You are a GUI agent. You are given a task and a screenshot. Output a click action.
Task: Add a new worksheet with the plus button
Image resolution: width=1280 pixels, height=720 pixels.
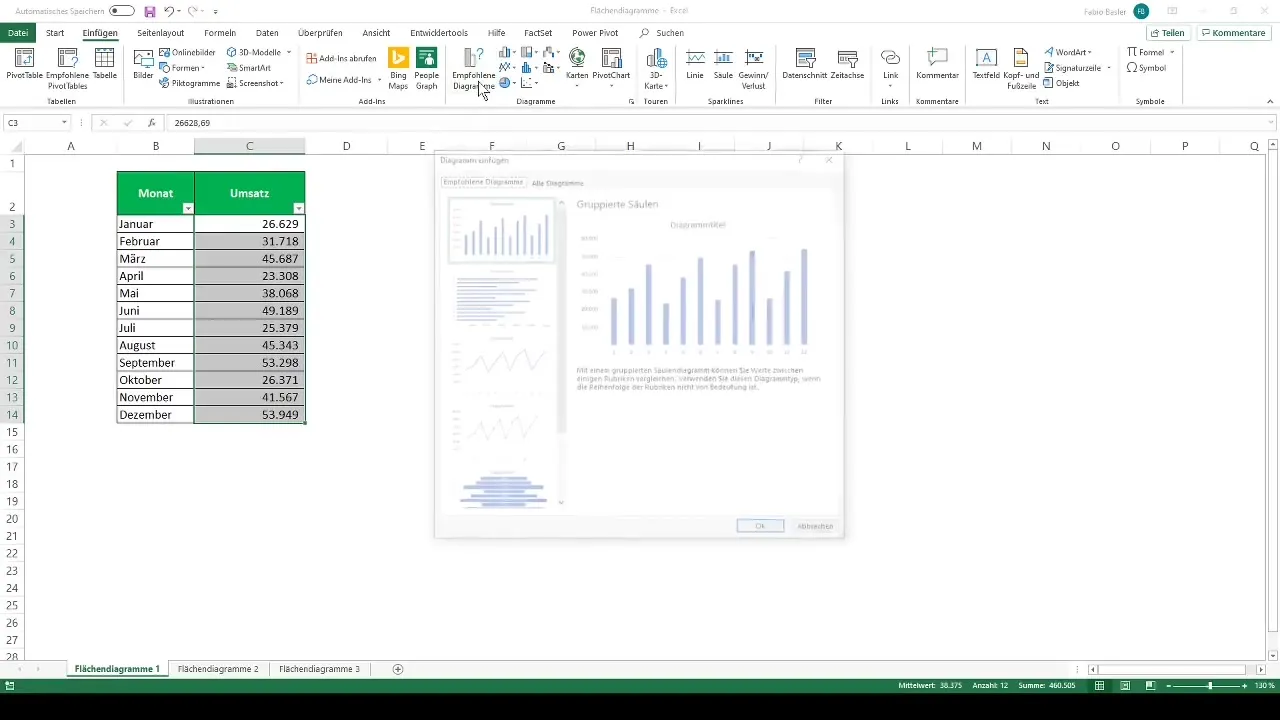point(398,668)
